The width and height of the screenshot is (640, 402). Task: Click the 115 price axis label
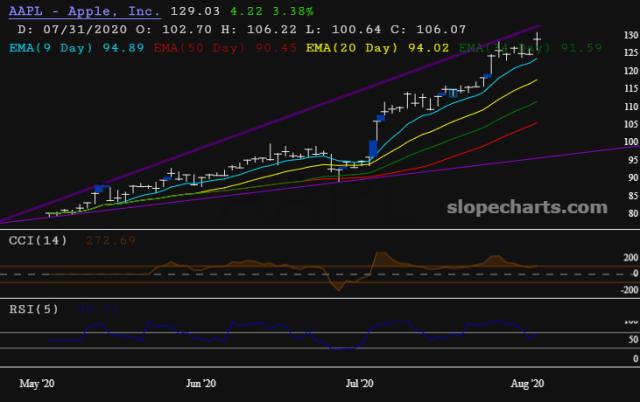click(x=631, y=89)
